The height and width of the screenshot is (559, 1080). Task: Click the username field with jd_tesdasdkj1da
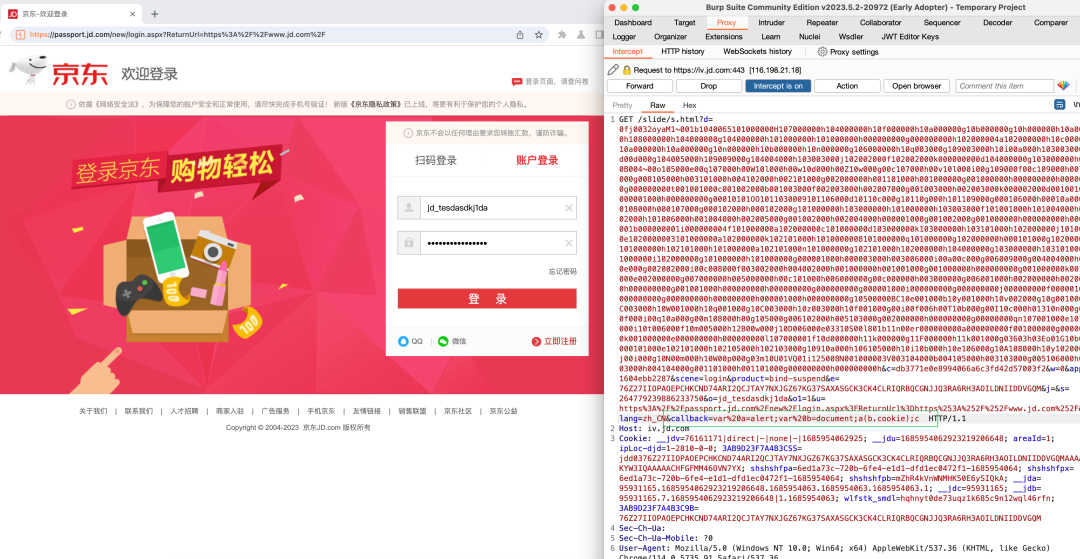487,208
